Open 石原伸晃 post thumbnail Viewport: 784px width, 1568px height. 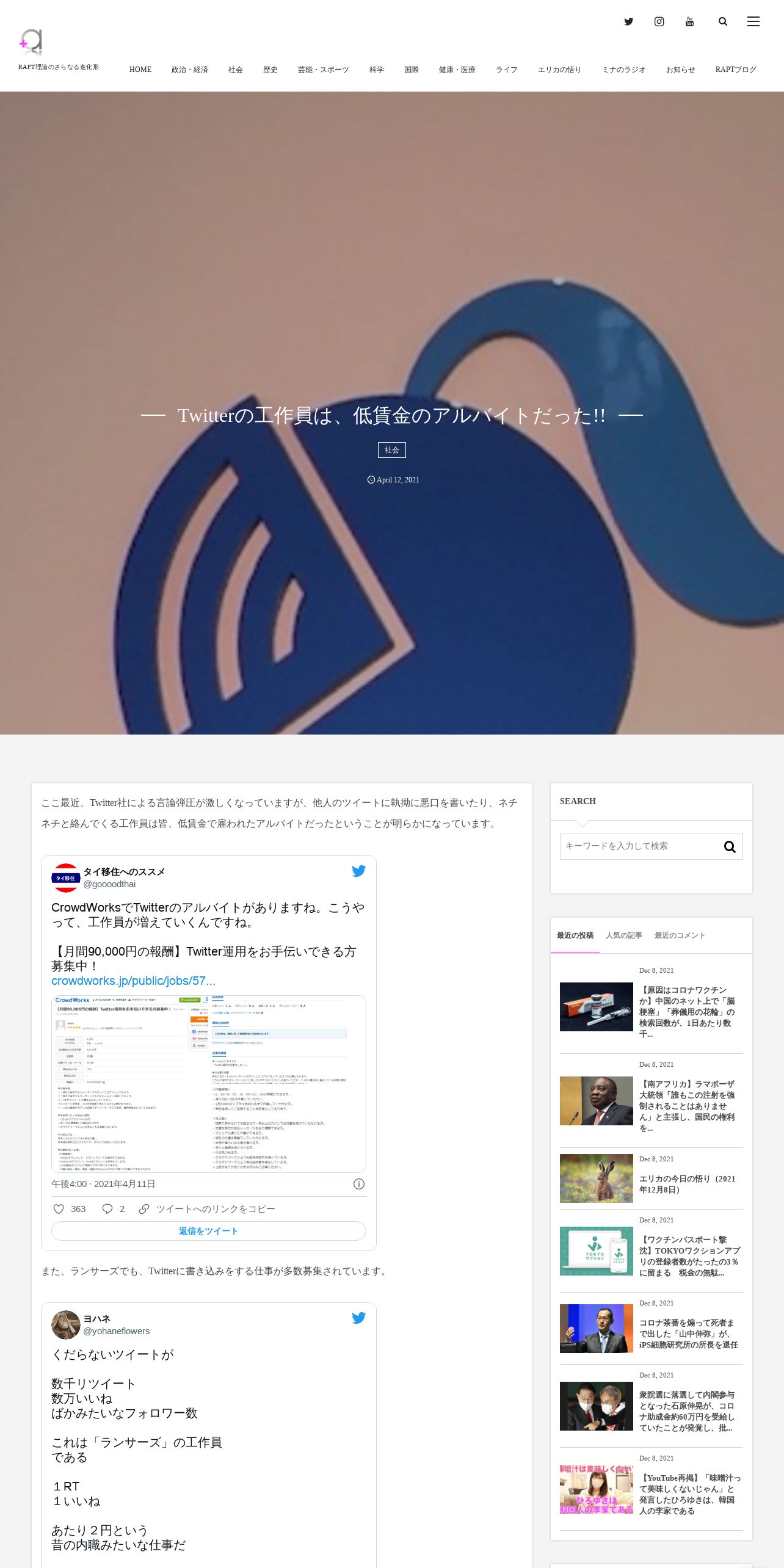click(x=597, y=1406)
